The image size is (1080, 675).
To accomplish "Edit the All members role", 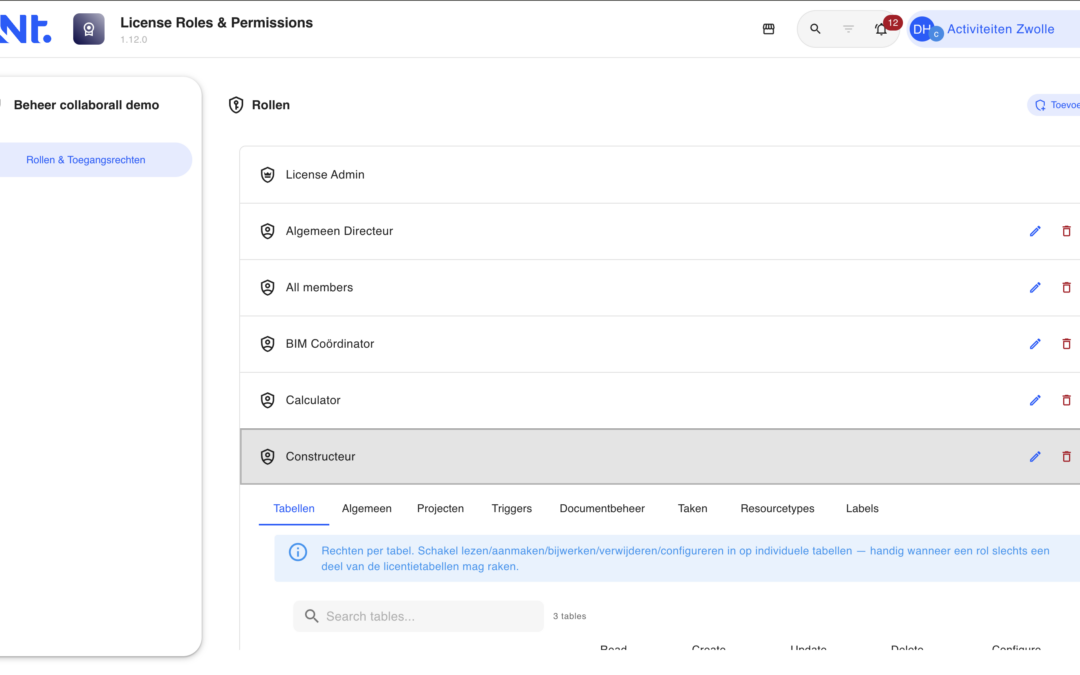I will (x=1035, y=288).
